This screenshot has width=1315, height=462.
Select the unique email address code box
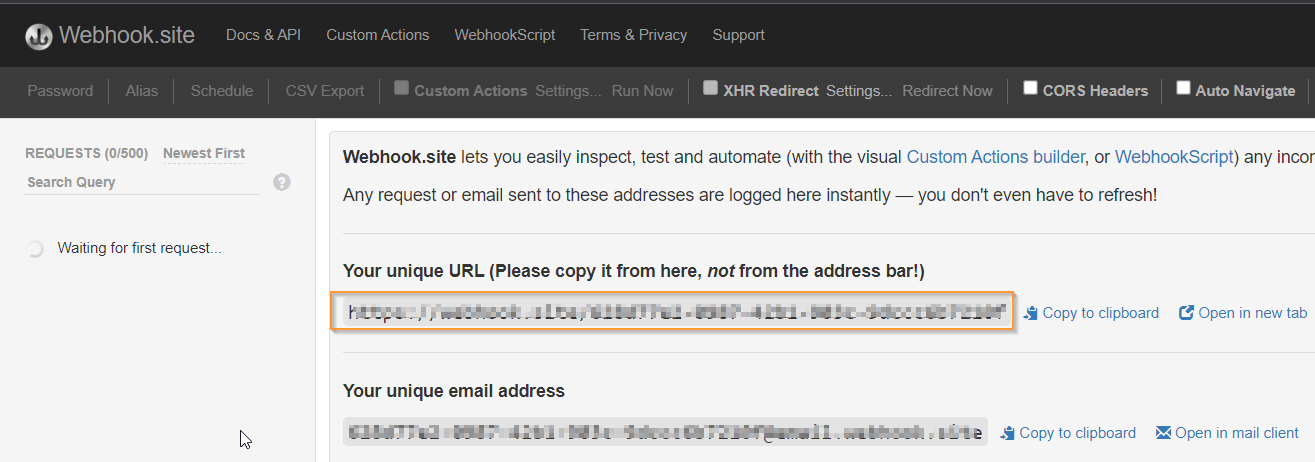(665, 432)
